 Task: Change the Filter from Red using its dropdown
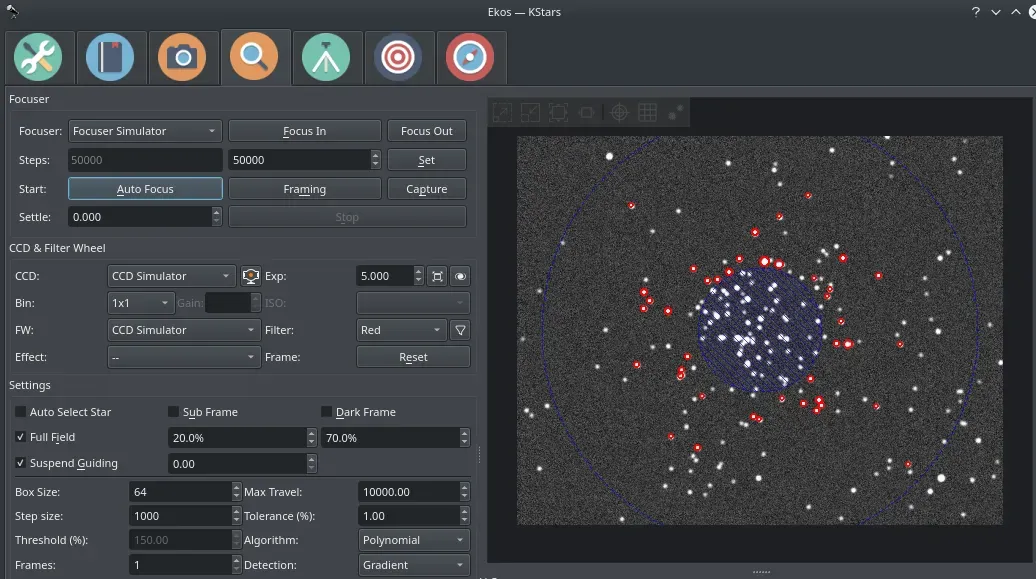(x=400, y=329)
